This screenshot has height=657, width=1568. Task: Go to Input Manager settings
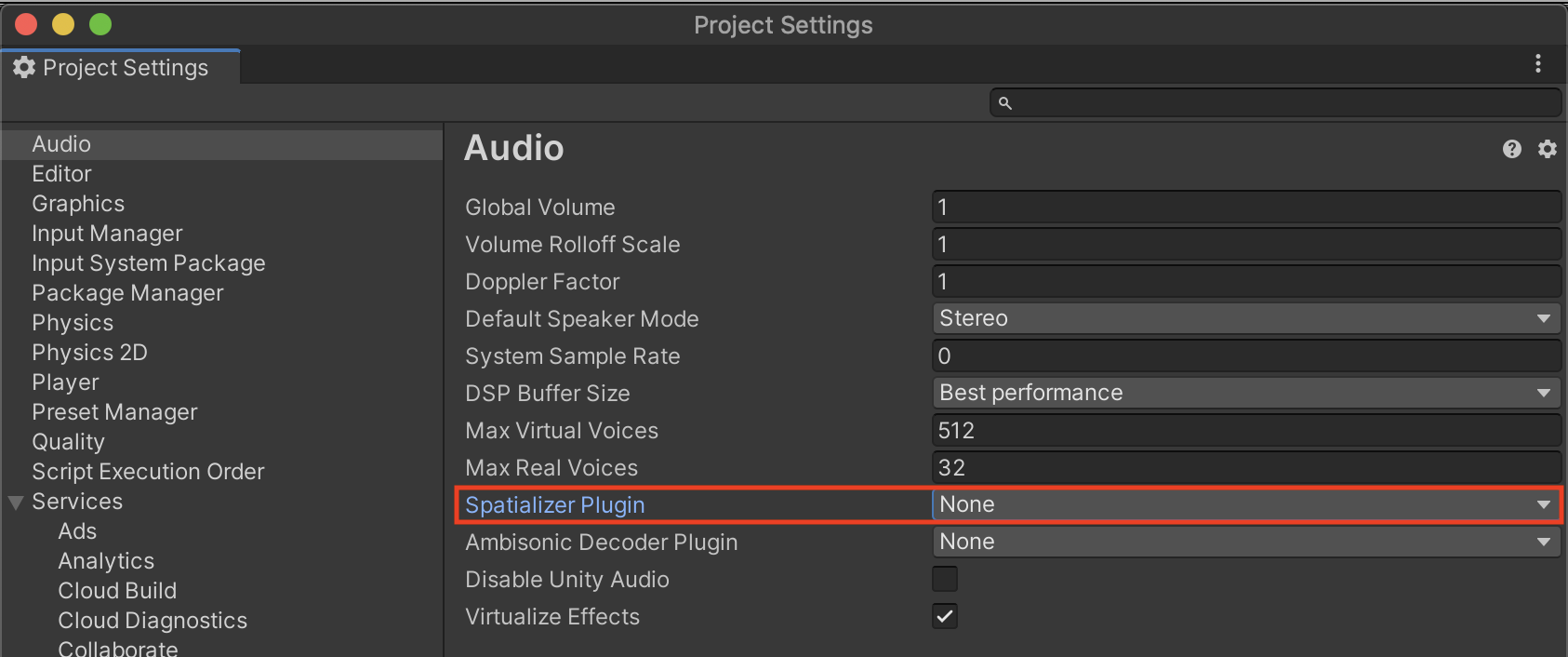point(107,234)
